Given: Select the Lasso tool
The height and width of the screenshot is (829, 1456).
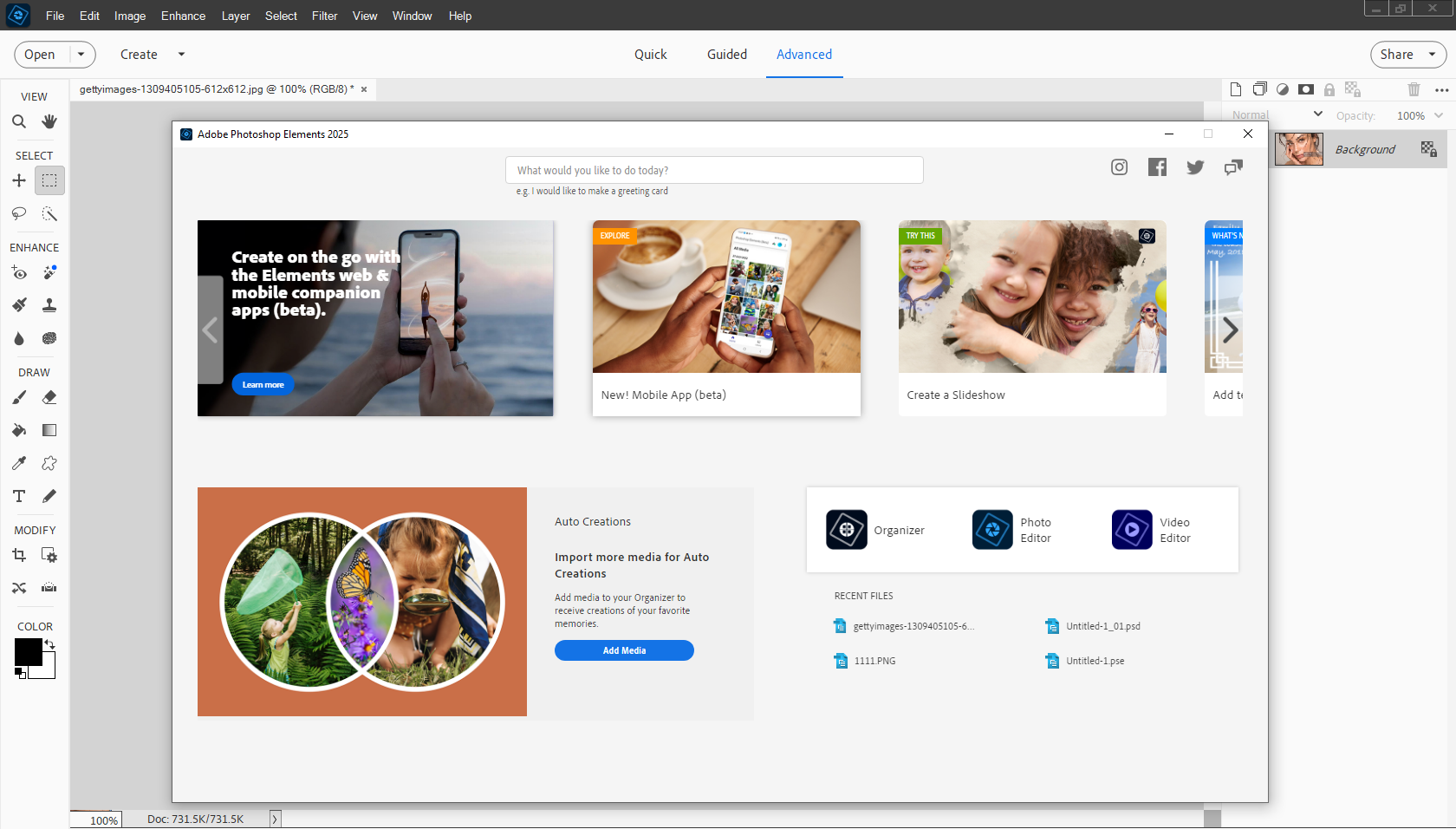Looking at the screenshot, I should (19, 213).
